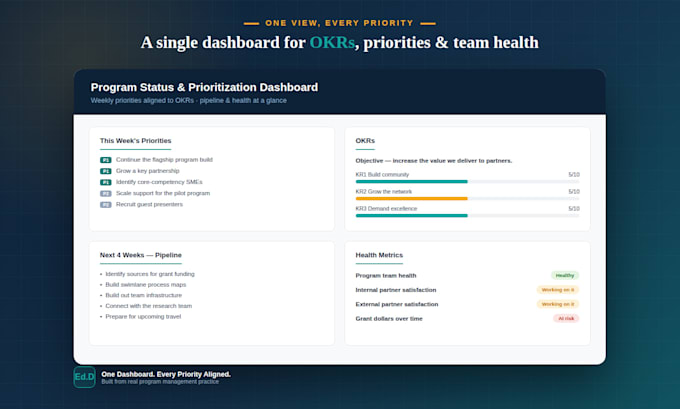680x409 pixels.
Task: Click the KR2 Grow the network progress bar
Action: [x=467, y=199]
